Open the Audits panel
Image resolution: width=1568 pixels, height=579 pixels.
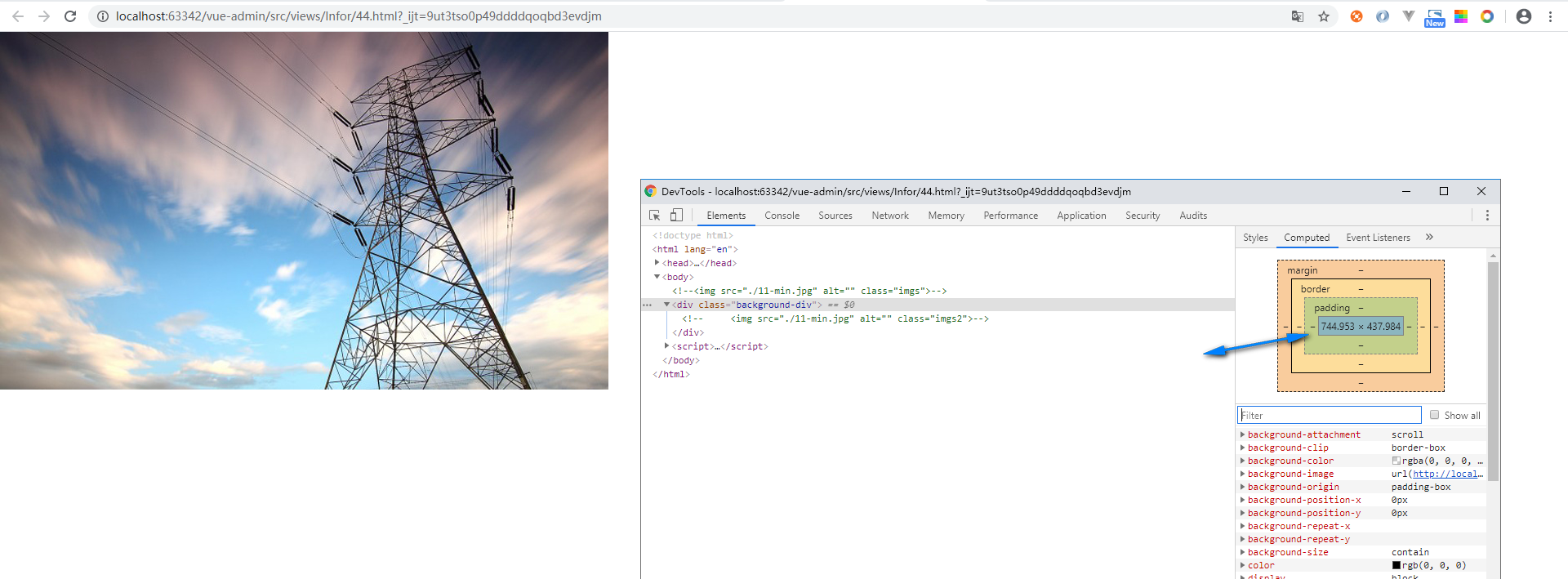(1193, 216)
